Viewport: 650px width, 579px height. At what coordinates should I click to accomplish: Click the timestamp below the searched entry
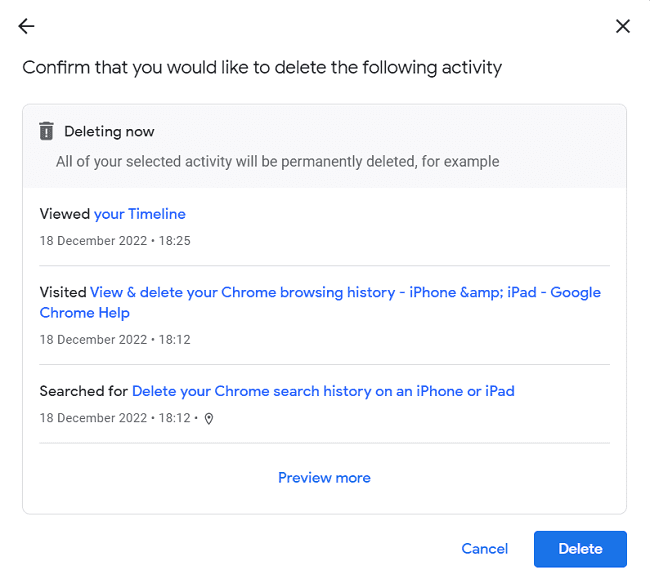pyautogui.click(x=115, y=418)
